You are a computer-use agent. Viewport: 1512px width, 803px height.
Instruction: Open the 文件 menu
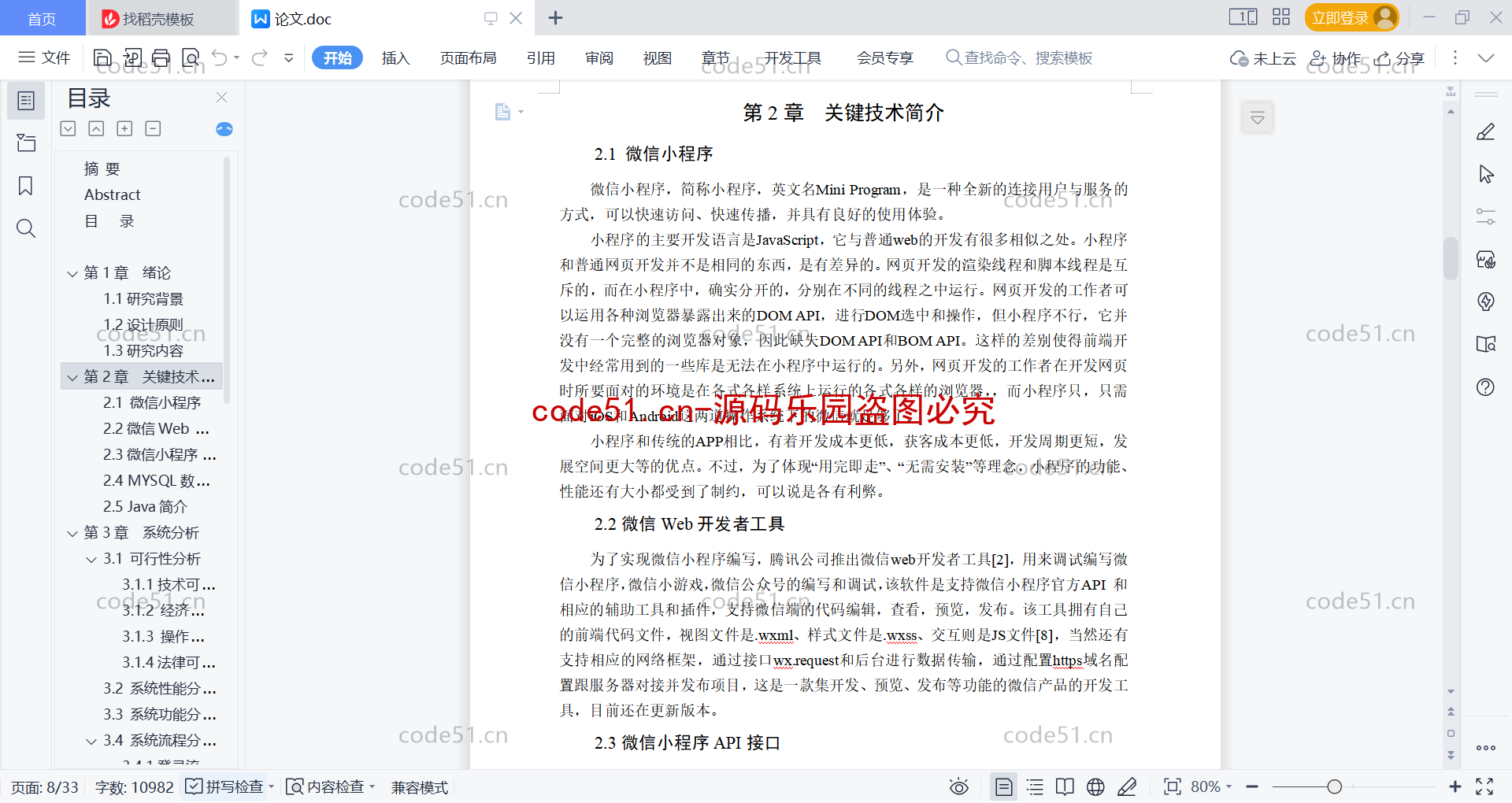coord(45,57)
